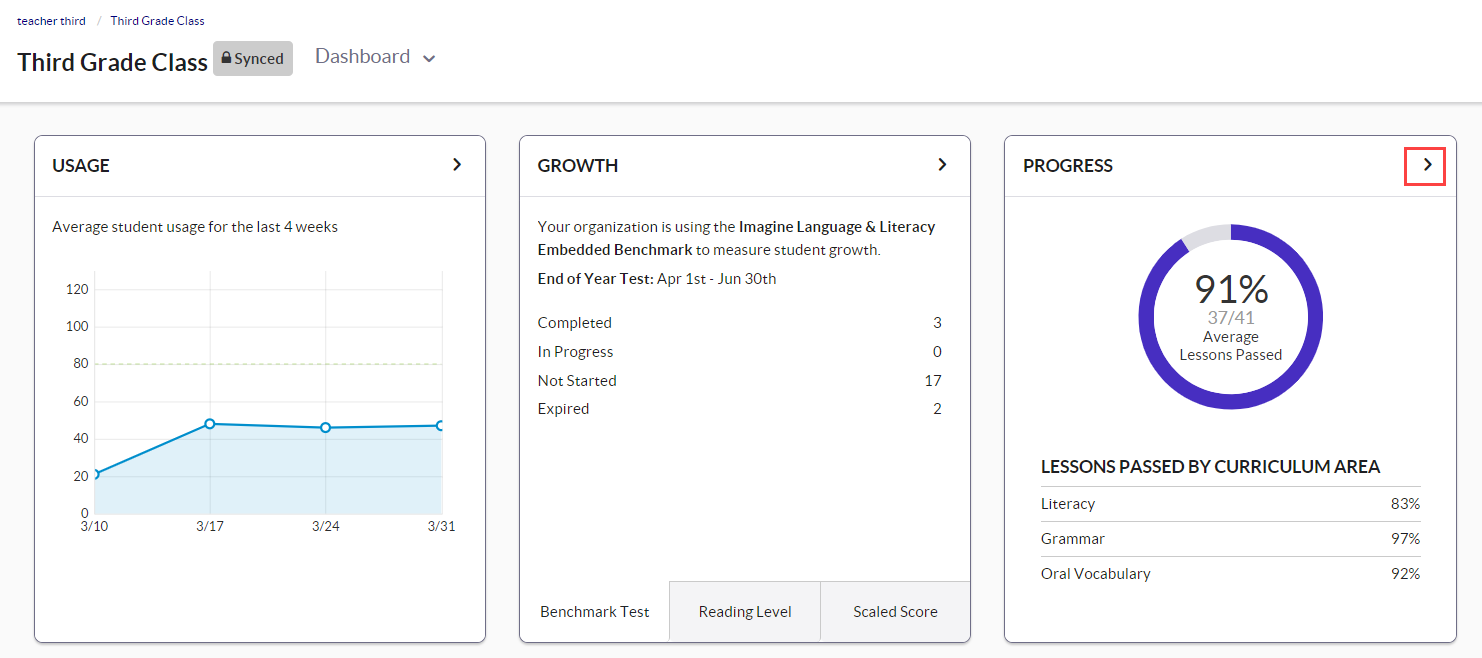Switch to the Scaled Score tab
Viewport: 1482px width, 658px height.
click(x=894, y=611)
